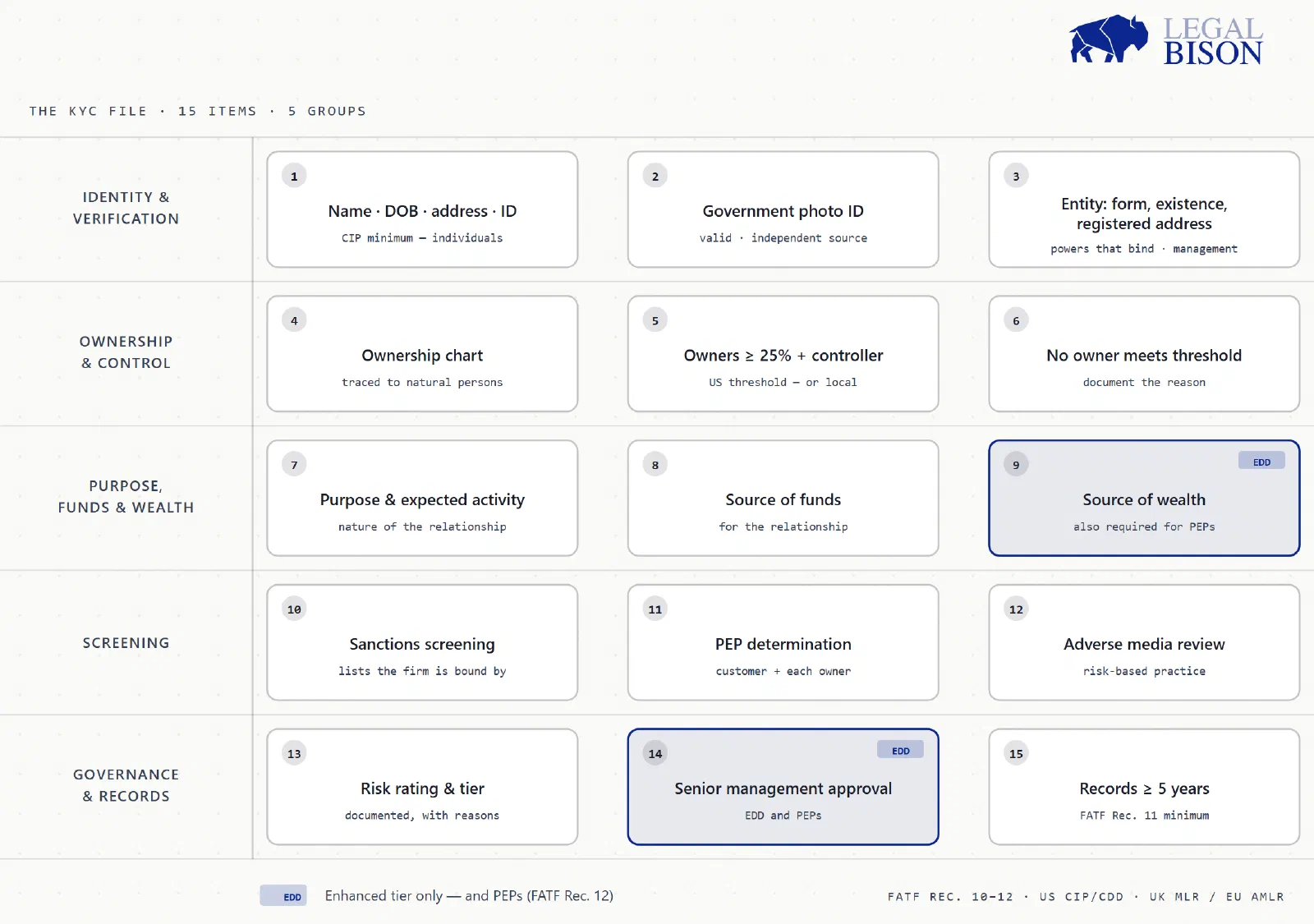The height and width of the screenshot is (924, 1314).
Task: Open the Ownership chart card
Action: 422,354
